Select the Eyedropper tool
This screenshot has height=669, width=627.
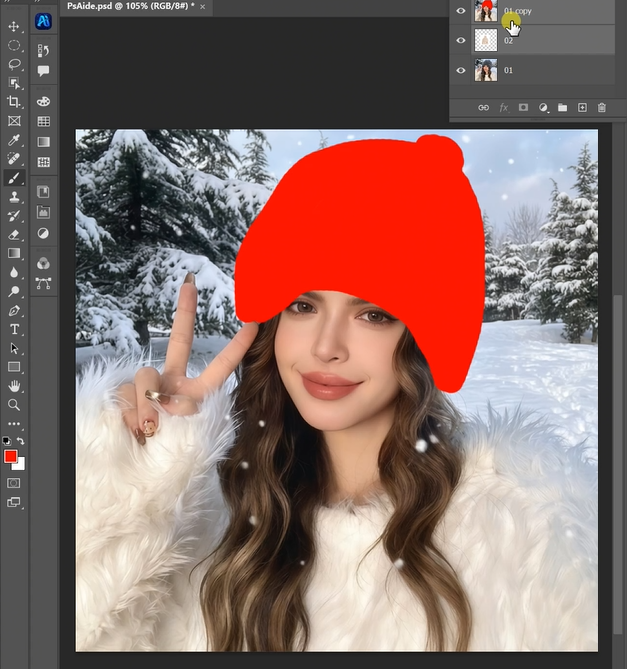tap(14, 140)
